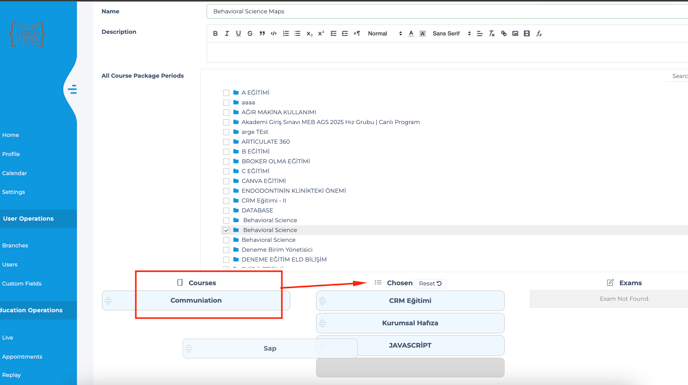Viewport: 688px width, 385px height.
Task: Collapse the sidebar using the hamburger icon
Action: (x=72, y=90)
